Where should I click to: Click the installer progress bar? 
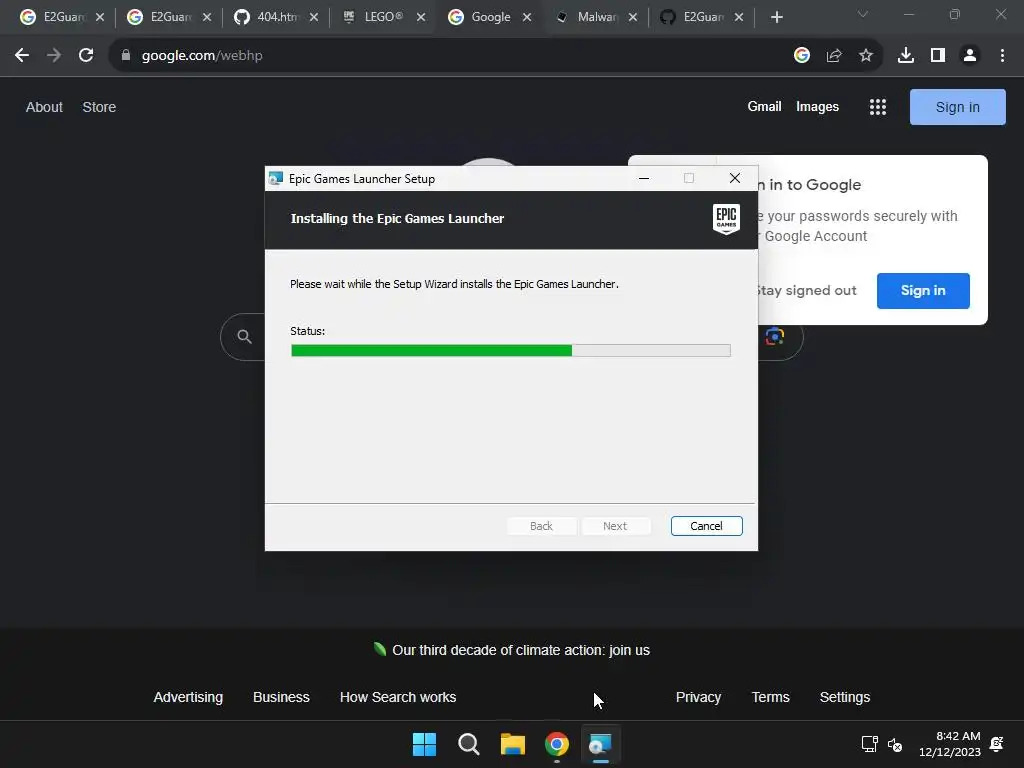(511, 351)
